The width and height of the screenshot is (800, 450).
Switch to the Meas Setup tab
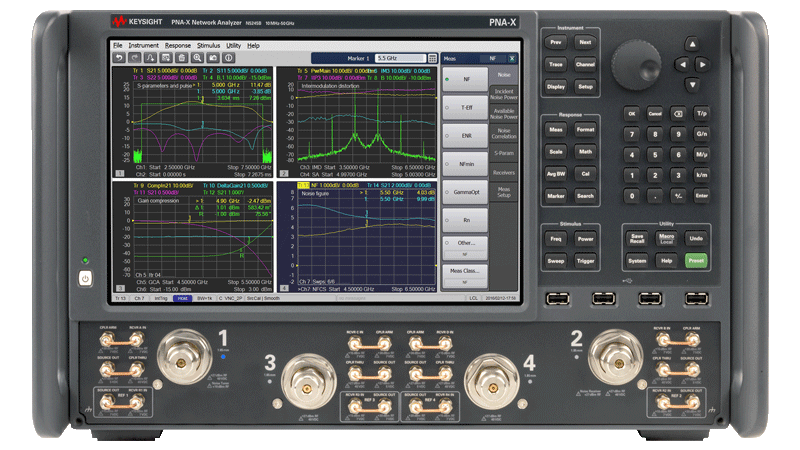click(x=504, y=192)
